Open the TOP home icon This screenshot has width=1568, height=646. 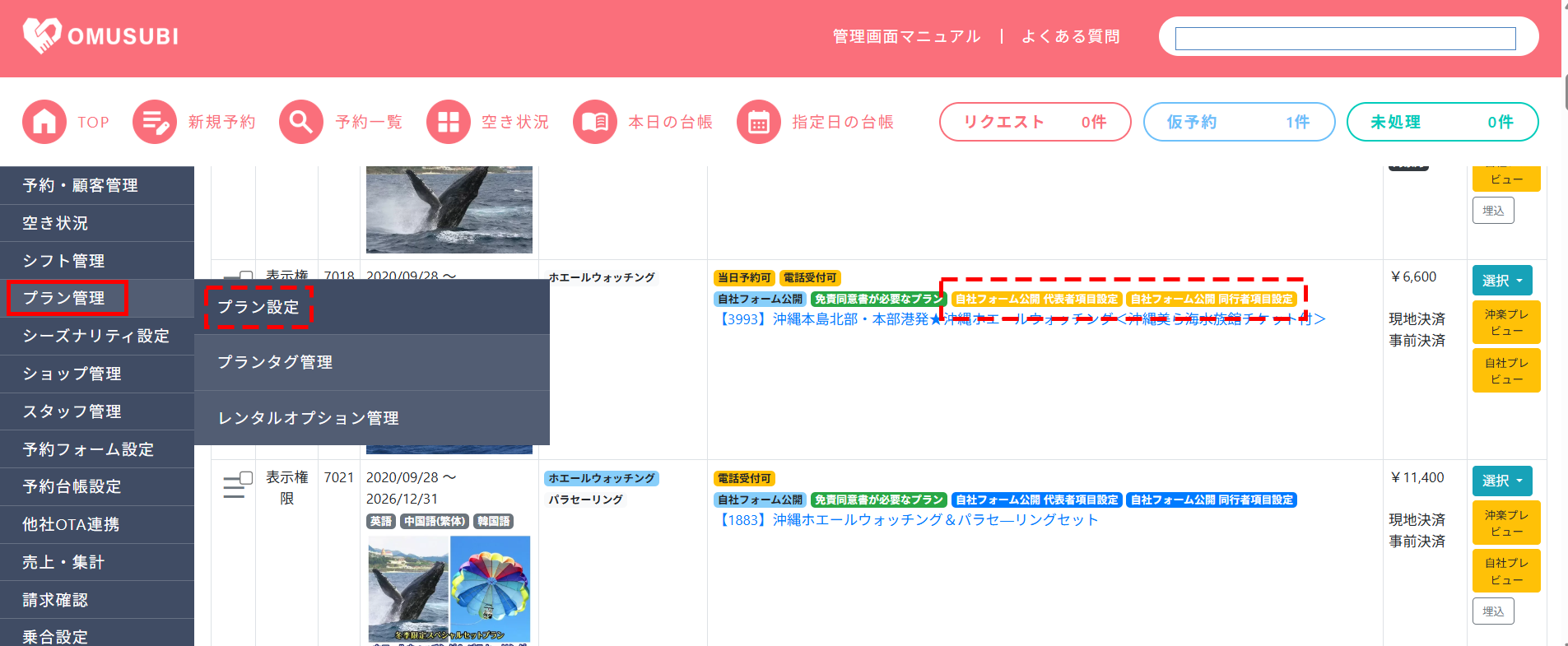(44, 122)
